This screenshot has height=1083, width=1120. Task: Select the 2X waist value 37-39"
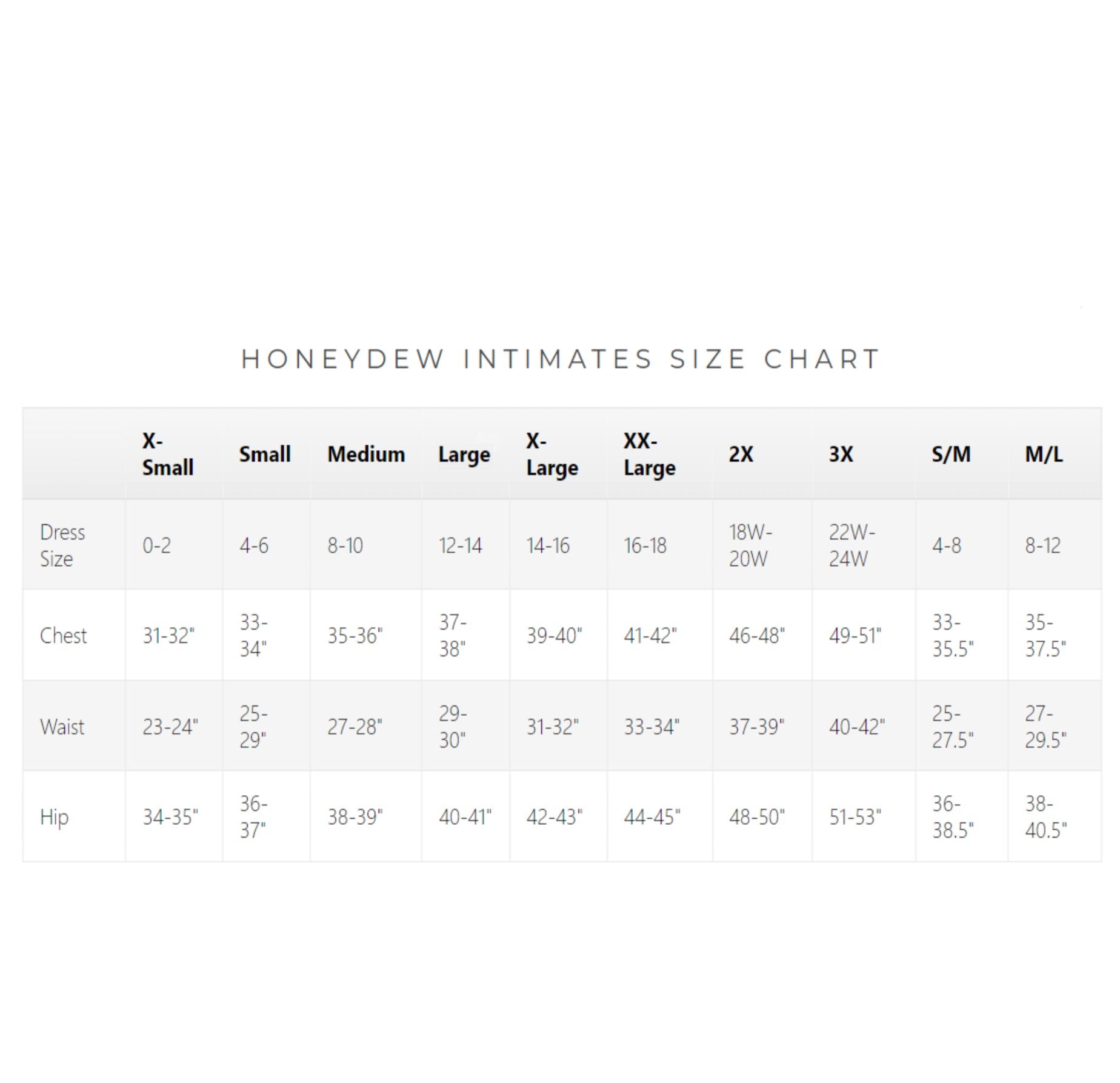pyautogui.click(x=756, y=726)
